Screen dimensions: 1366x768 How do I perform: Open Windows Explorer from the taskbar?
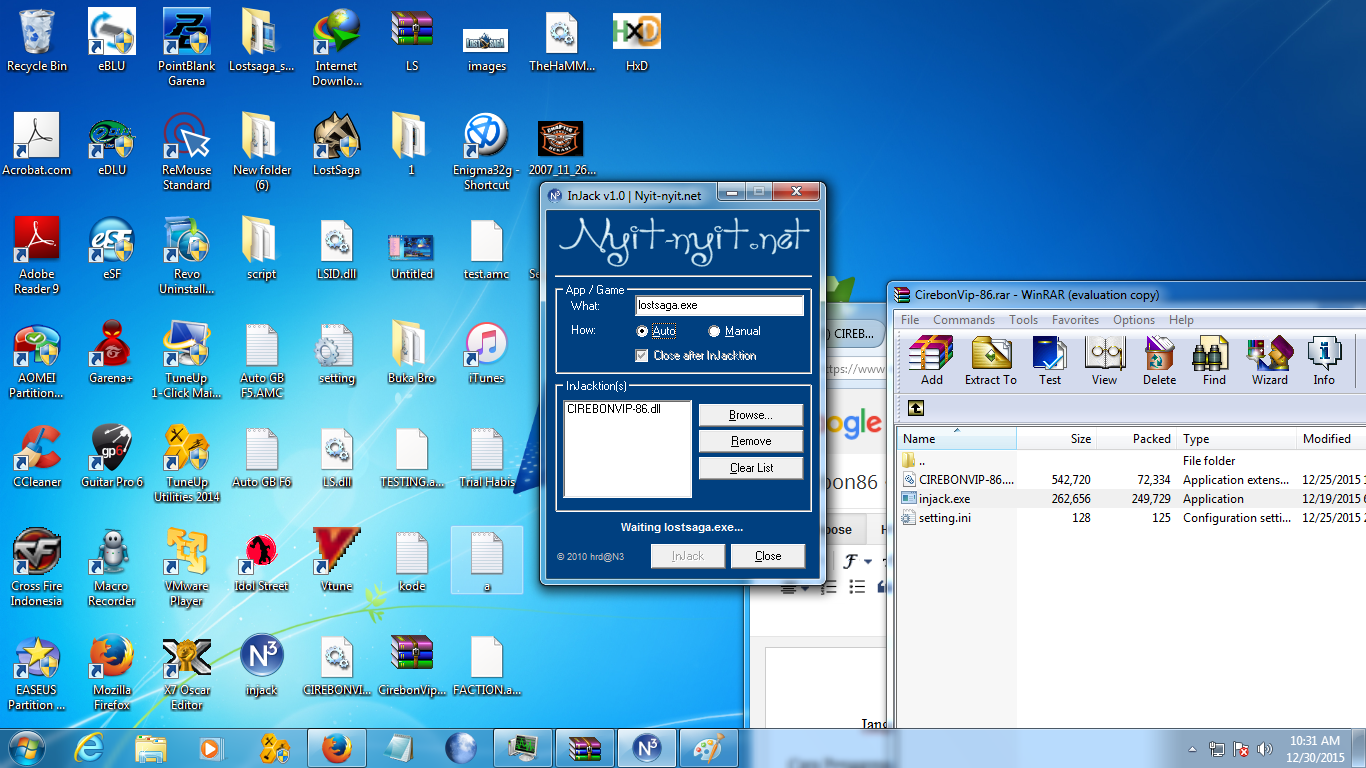coord(151,748)
